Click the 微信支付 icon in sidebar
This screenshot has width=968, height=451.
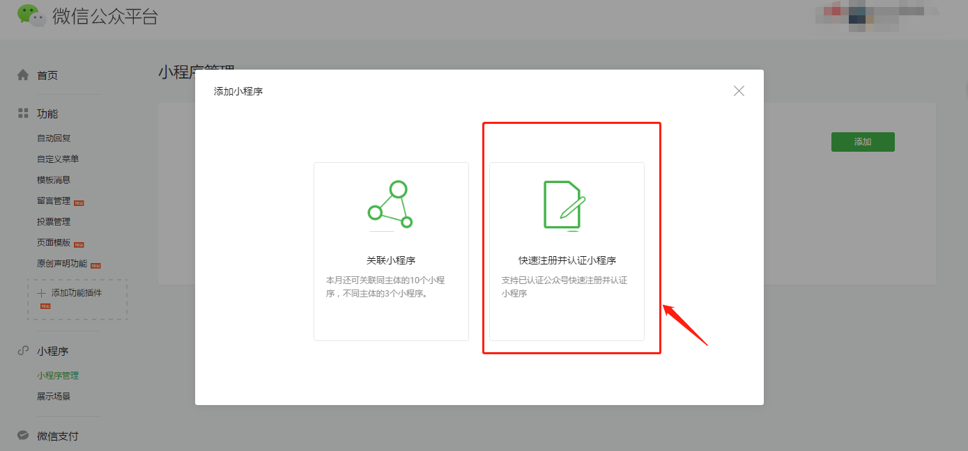[x=23, y=436]
